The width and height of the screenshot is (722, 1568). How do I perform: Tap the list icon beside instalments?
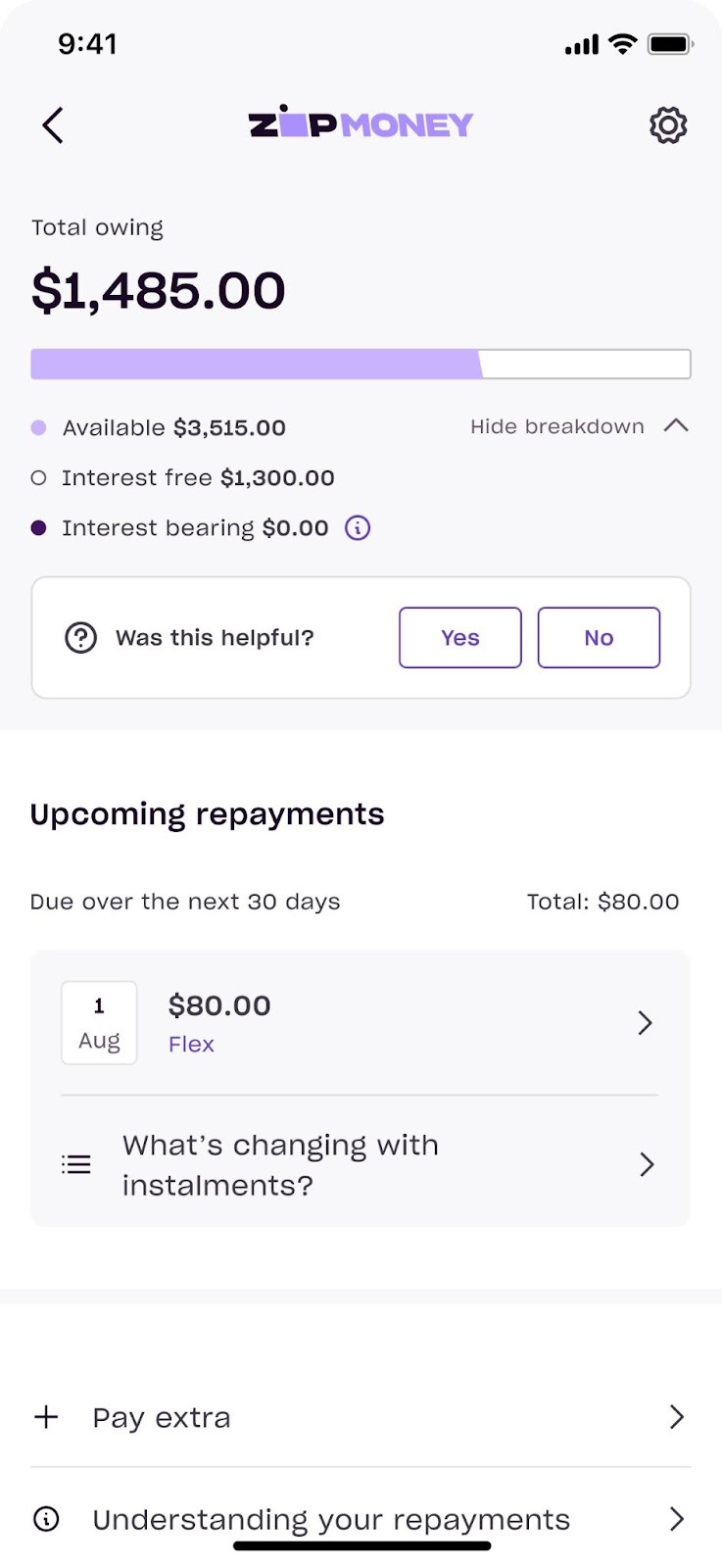[x=76, y=1164]
